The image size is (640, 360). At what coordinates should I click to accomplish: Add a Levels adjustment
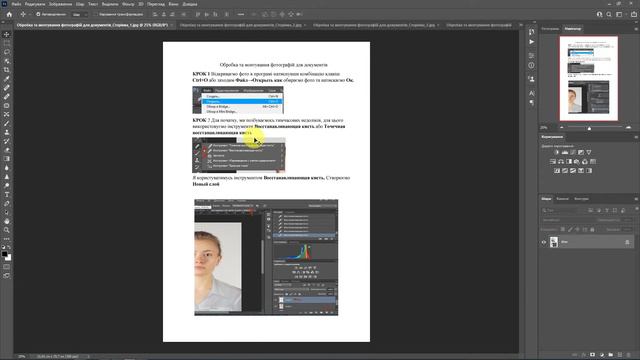tap(565, 152)
